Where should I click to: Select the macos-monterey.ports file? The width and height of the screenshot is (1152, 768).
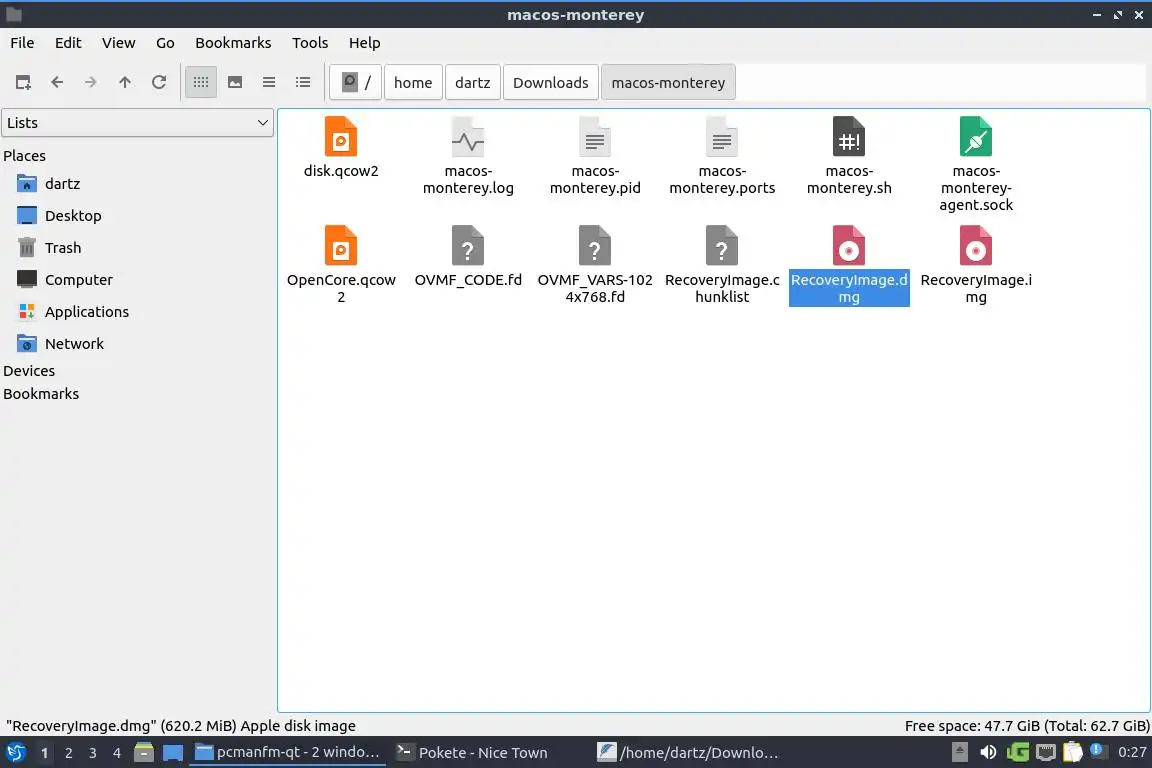(722, 157)
